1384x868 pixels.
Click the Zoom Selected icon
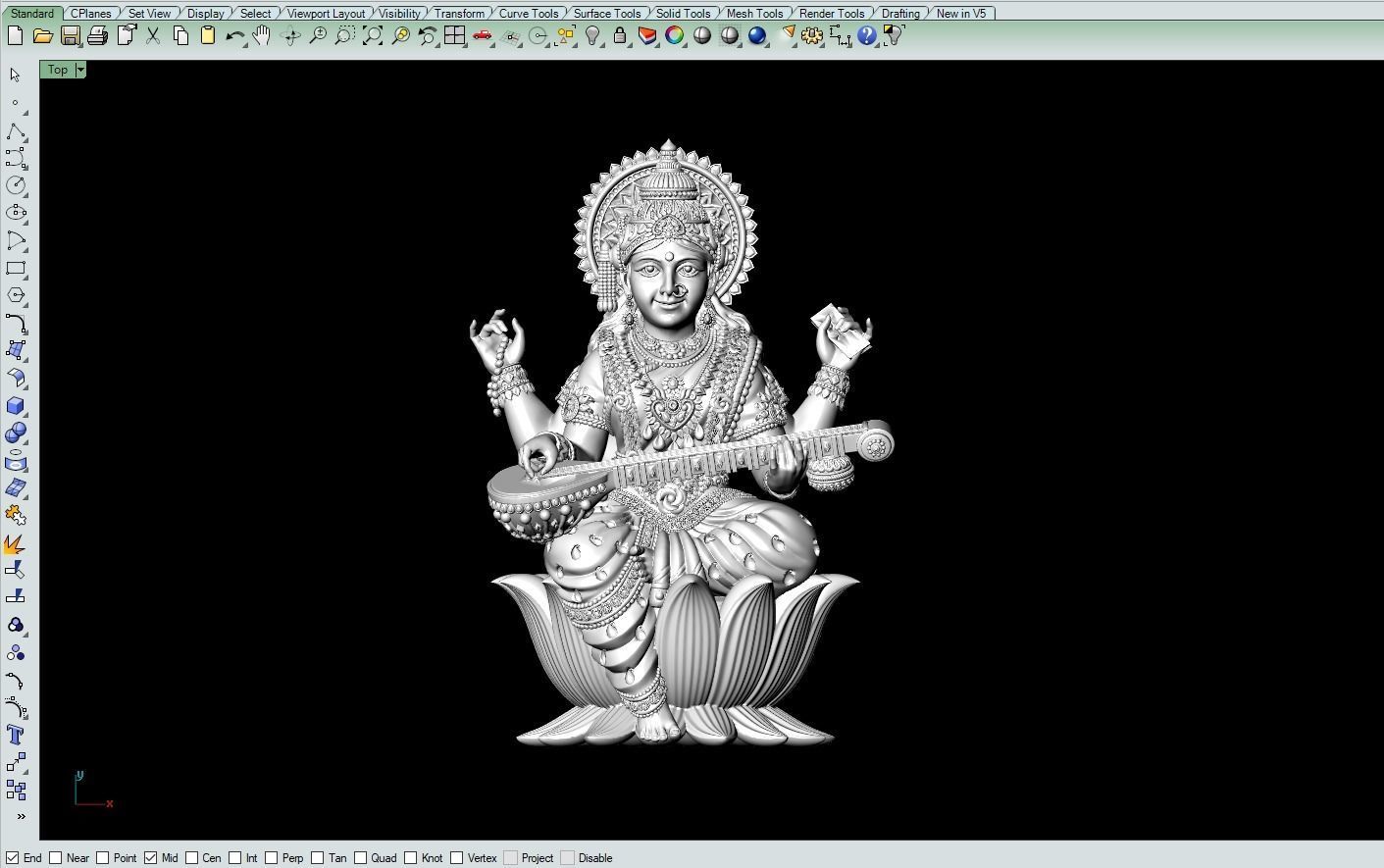400,36
